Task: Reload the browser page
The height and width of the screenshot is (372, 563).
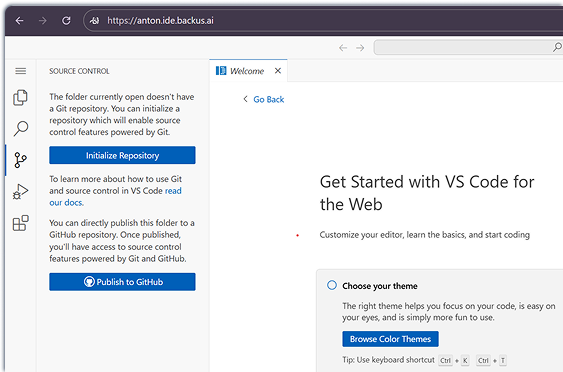Action: [x=66, y=21]
